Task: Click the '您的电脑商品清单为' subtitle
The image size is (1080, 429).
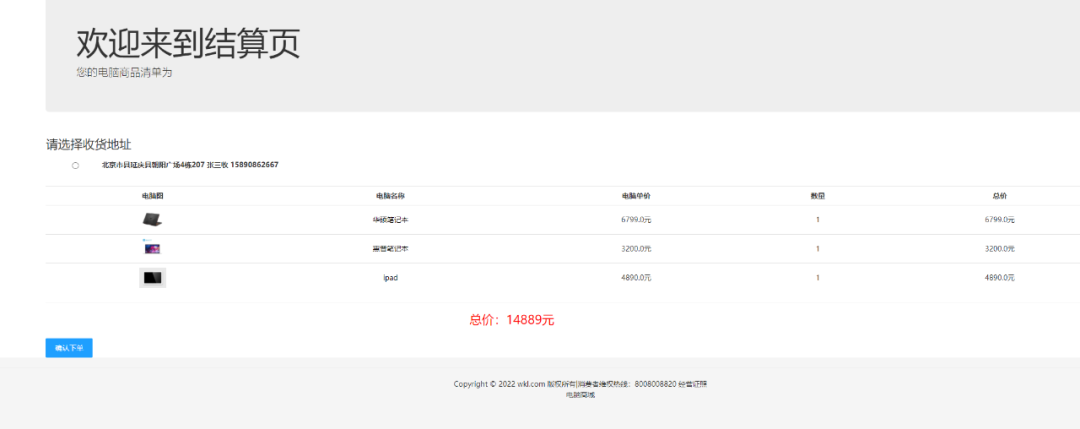Action: (124, 72)
